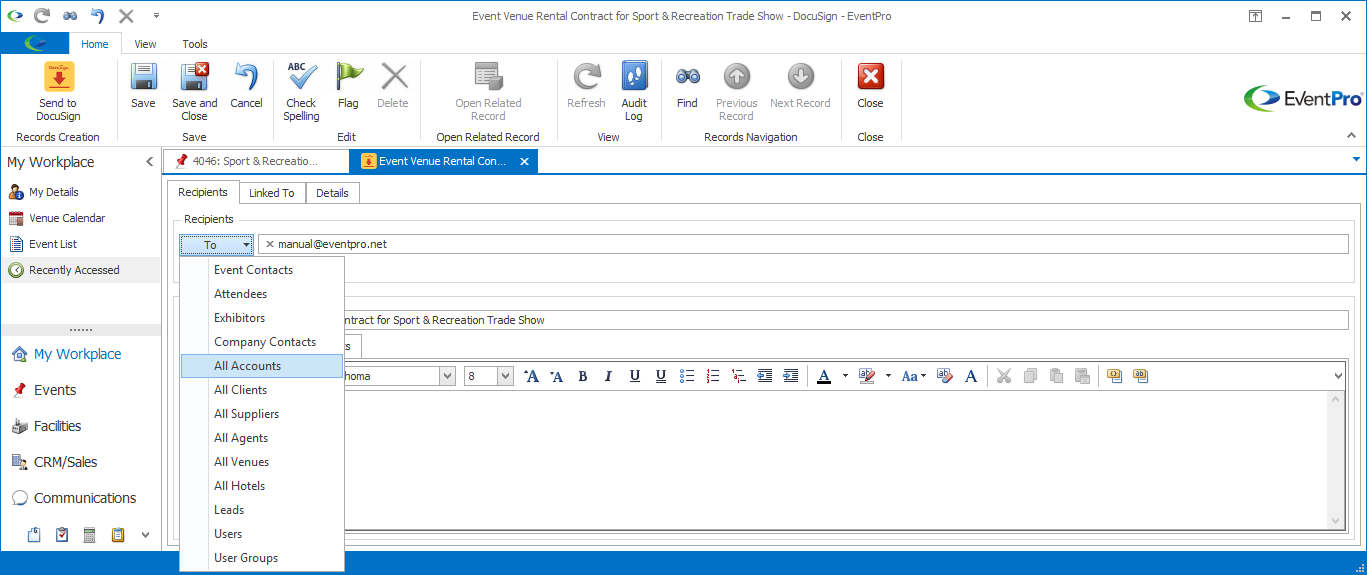Send the document to DocuSign

58,91
